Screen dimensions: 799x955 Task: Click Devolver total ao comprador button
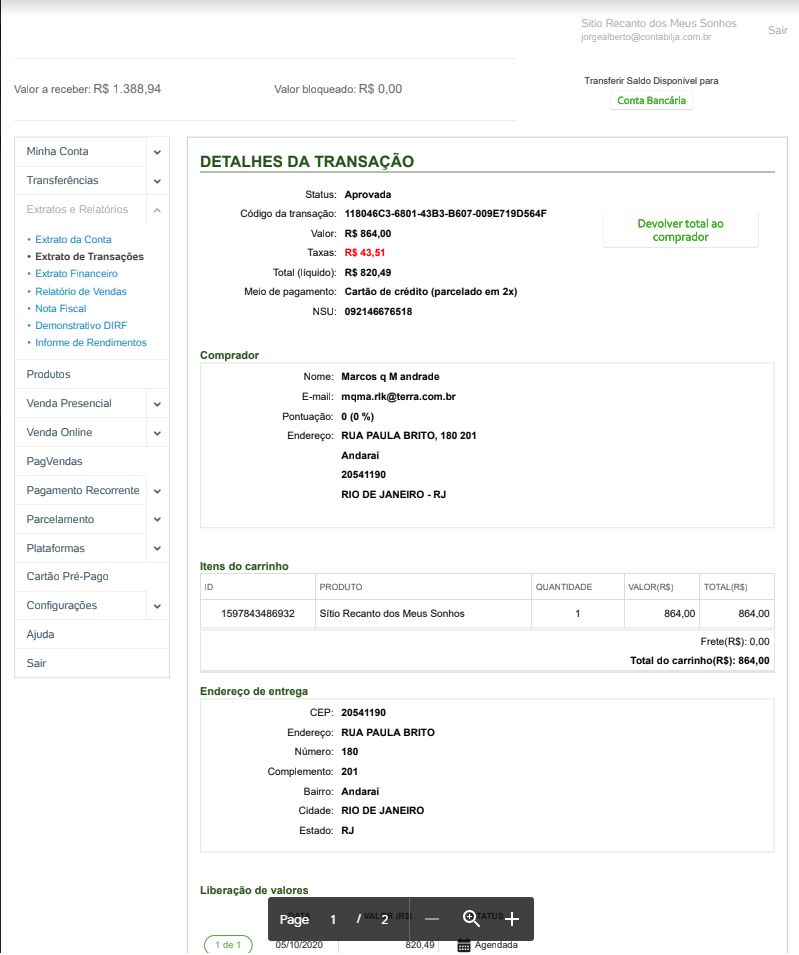click(680, 230)
